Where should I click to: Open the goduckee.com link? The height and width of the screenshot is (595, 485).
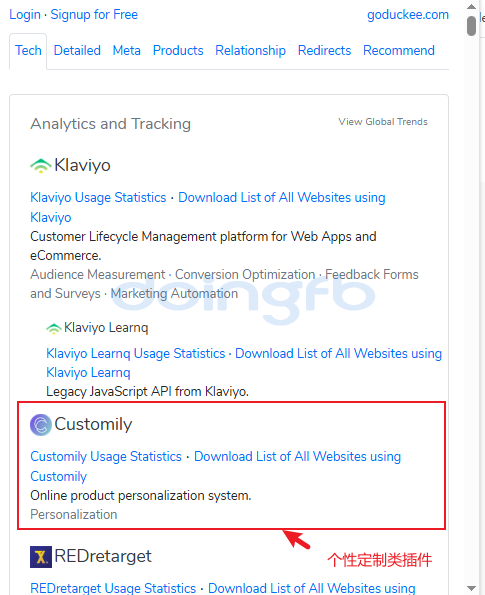click(x=408, y=14)
